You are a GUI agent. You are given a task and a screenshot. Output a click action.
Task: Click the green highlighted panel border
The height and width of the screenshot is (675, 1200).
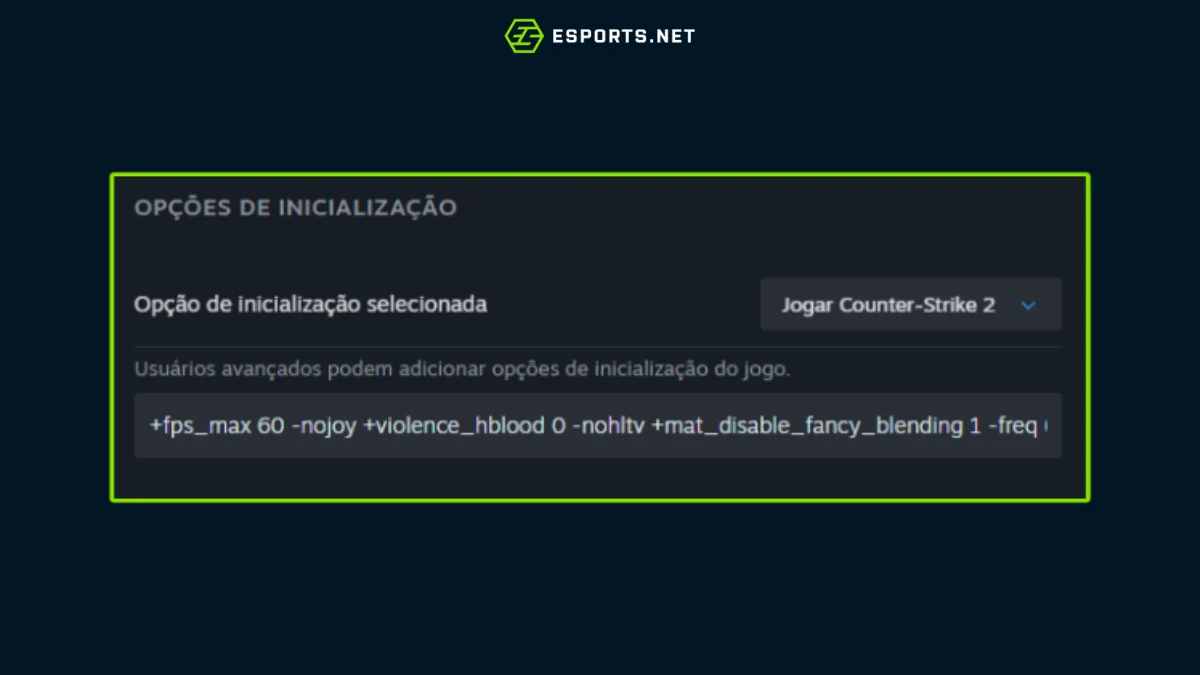tap(600, 172)
